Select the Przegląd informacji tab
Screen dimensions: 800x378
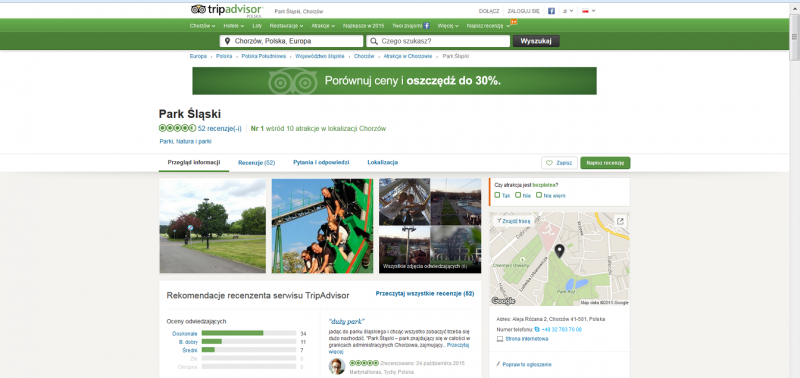pyautogui.click(x=194, y=163)
